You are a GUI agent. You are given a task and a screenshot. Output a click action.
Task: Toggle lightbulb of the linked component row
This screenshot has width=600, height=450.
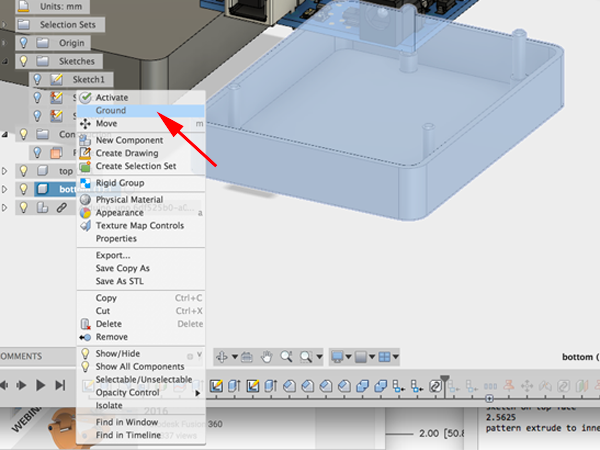pyautogui.click(x=24, y=207)
